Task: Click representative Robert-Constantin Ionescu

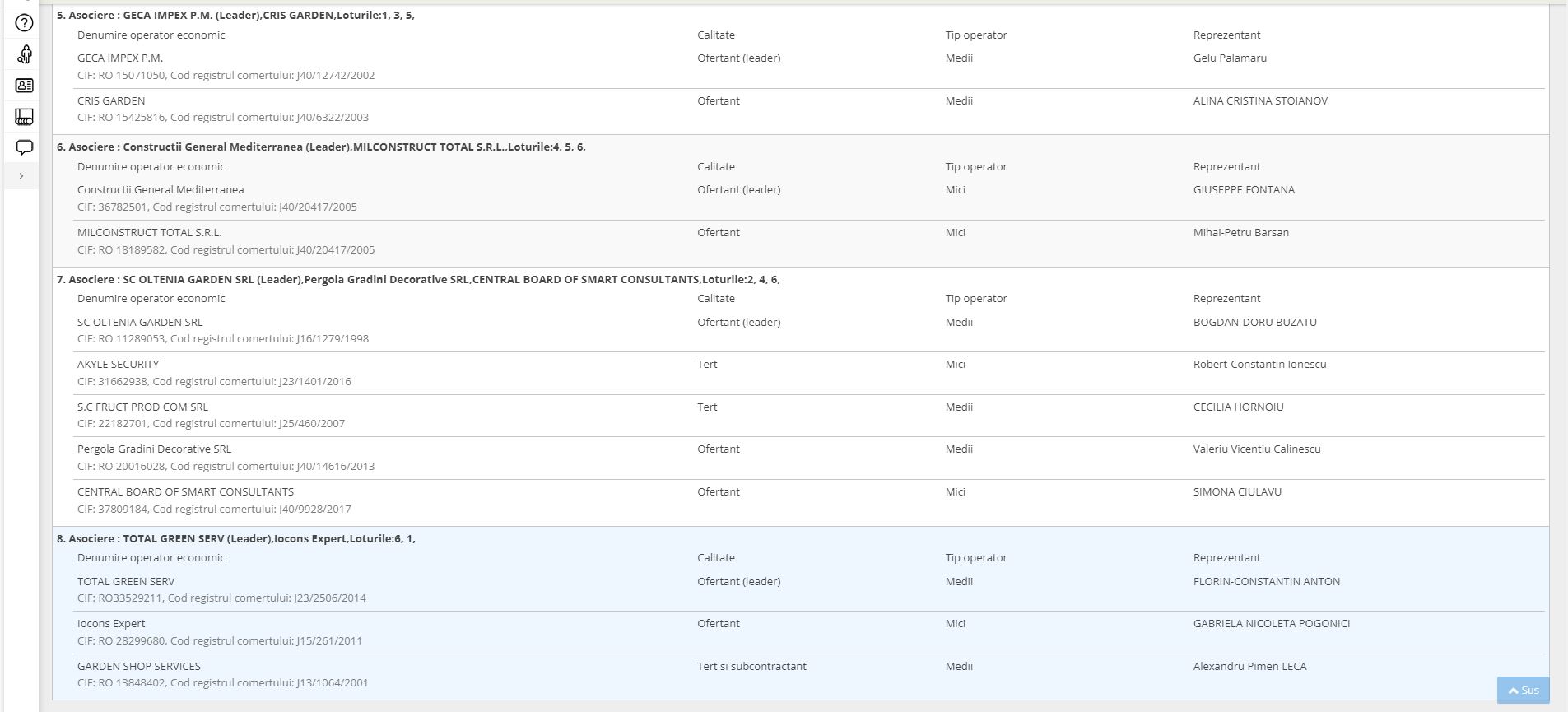Action: click(x=1260, y=364)
